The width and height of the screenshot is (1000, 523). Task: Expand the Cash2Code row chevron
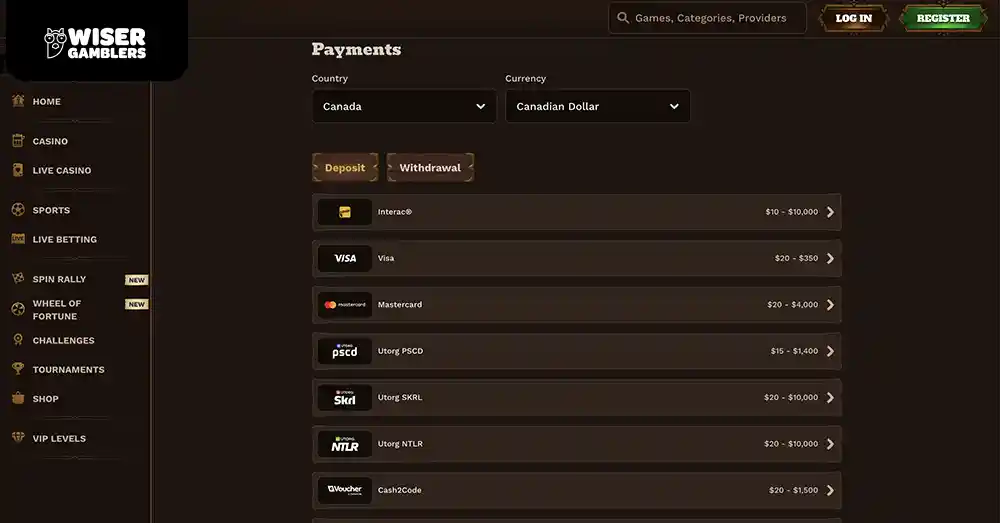click(x=830, y=490)
